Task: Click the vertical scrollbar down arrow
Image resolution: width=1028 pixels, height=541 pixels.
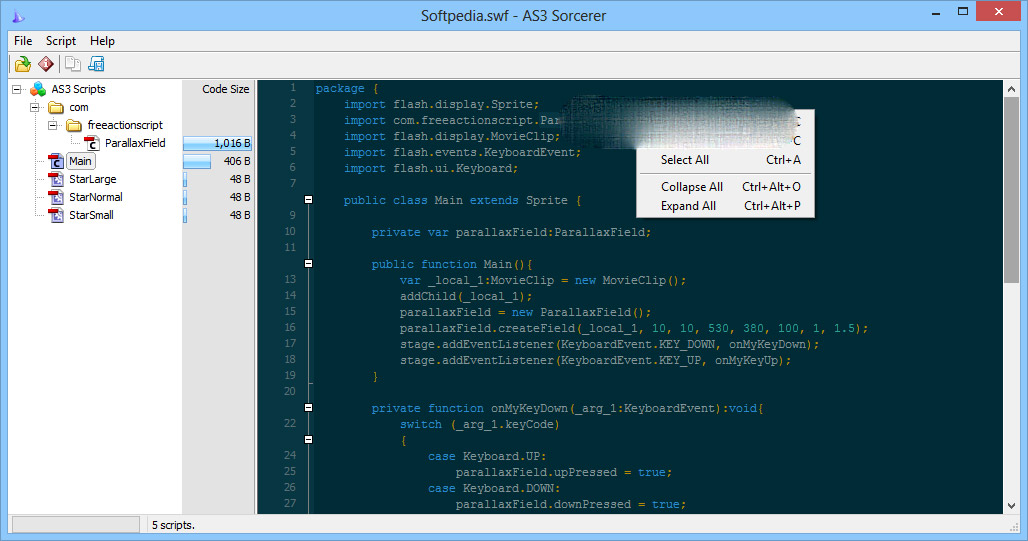Action: [x=1011, y=506]
